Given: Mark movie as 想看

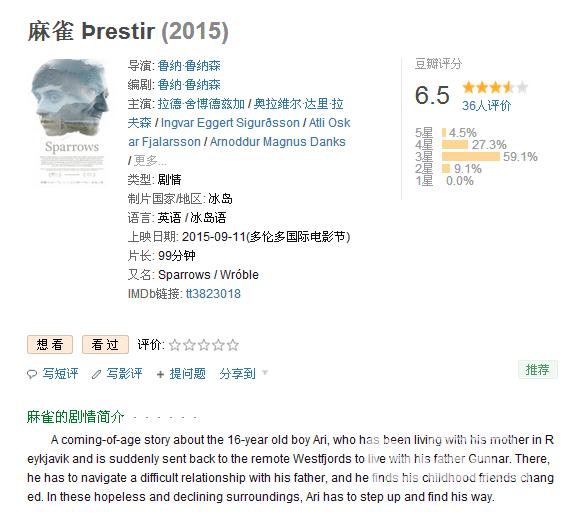Looking at the screenshot, I should [x=50, y=345].
